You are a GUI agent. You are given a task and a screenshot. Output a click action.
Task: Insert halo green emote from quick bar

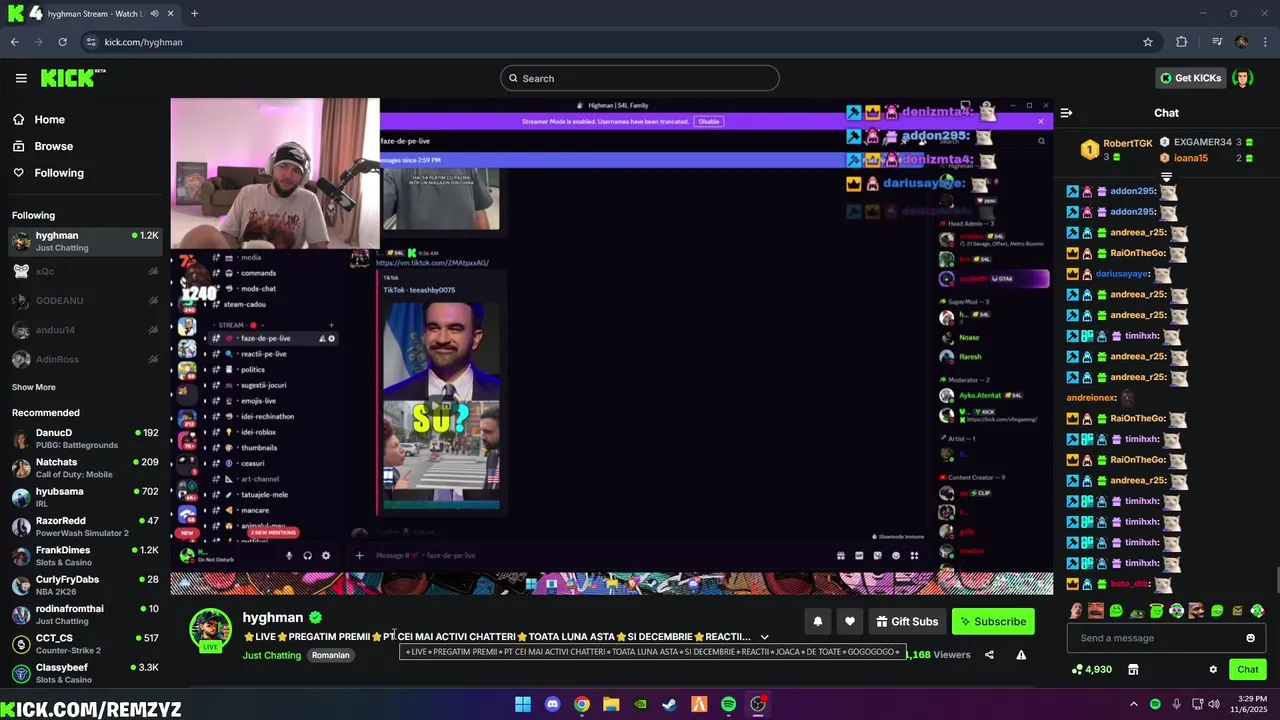click(1156, 611)
